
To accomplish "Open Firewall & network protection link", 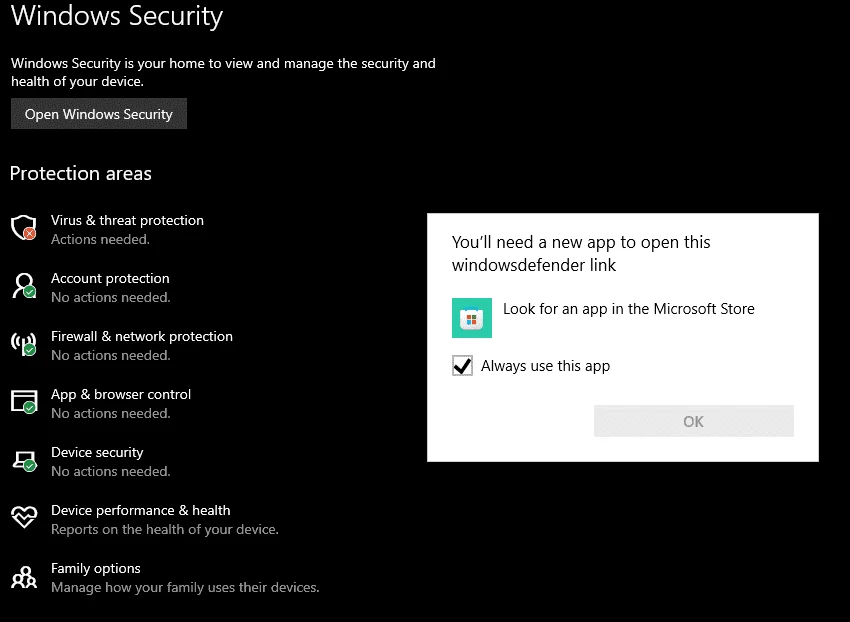I will coord(141,336).
